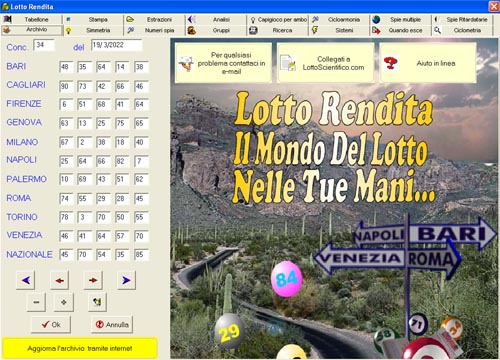Viewport: 500px width, 360px height.
Task: Open Ciclometria with magnifier icon
Action: coord(462,30)
